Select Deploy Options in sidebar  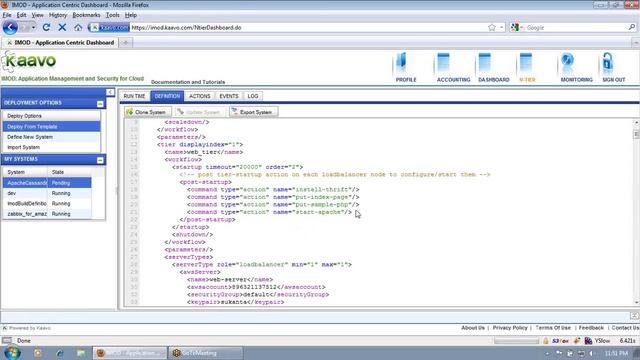click(x=51, y=116)
